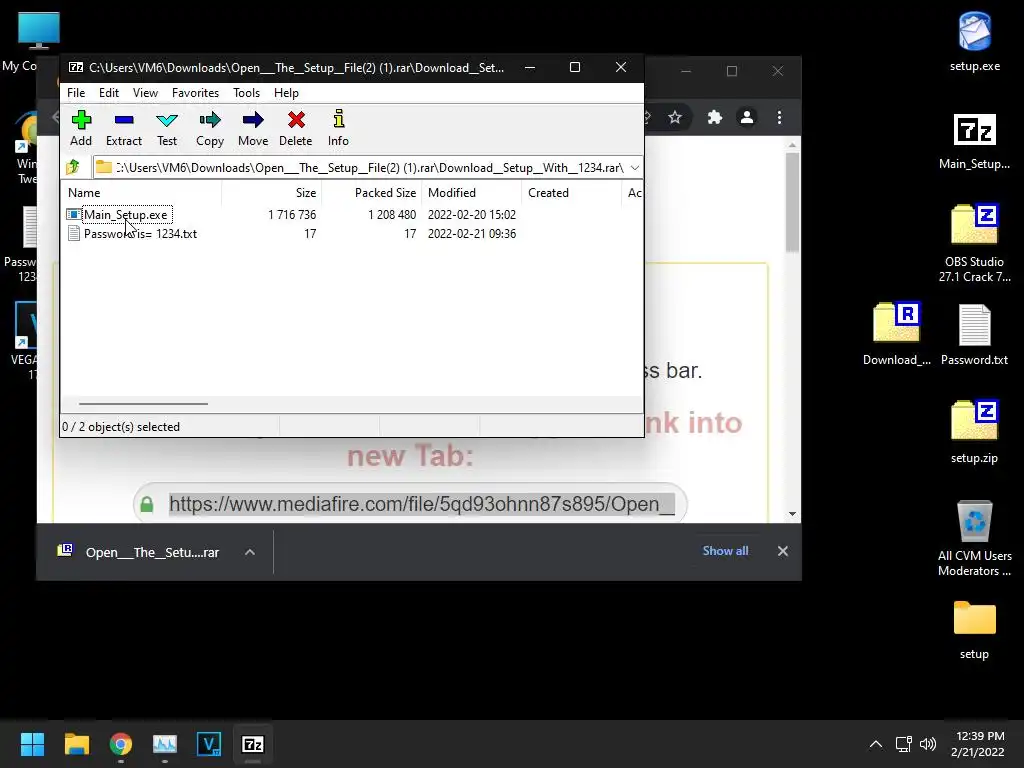Open the File menu
The image size is (1024, 768).
coord(76,93)
